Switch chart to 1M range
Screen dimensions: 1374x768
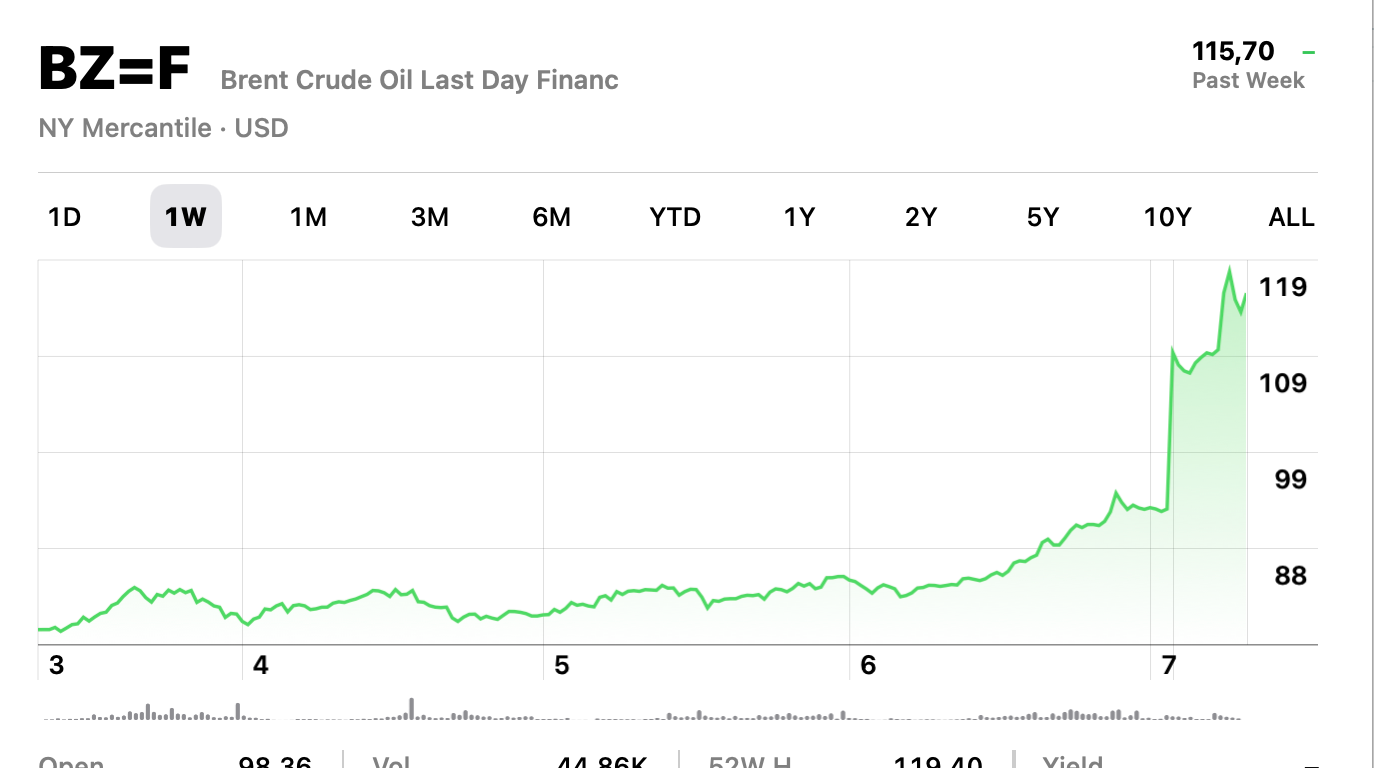coord(308,217)
